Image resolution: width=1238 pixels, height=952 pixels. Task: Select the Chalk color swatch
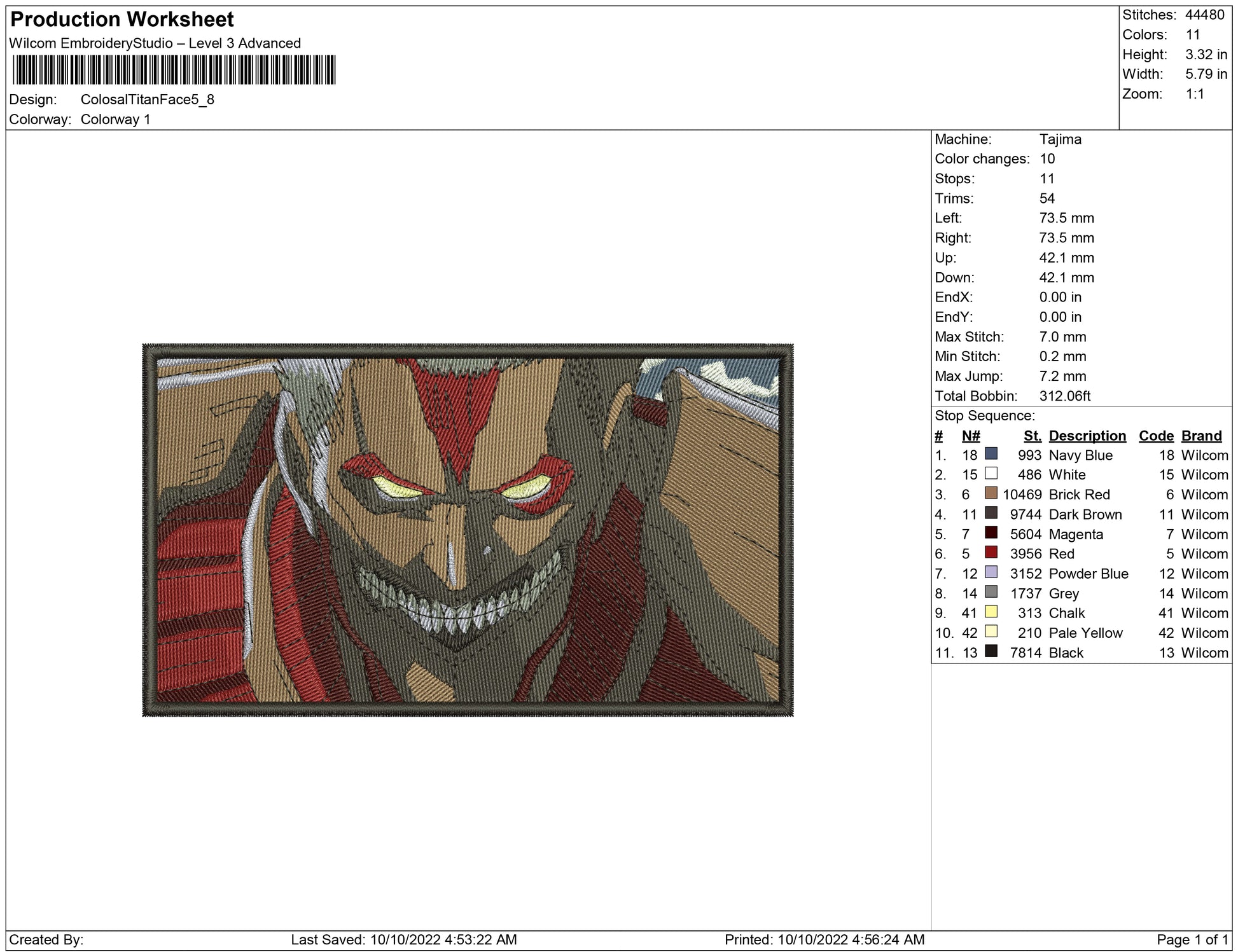[x=991, y=611]
